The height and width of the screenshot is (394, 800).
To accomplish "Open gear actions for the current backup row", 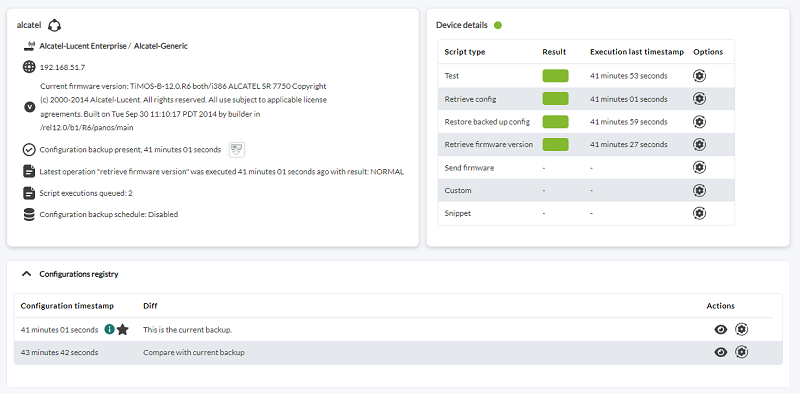I will click(x=741, y=330).
